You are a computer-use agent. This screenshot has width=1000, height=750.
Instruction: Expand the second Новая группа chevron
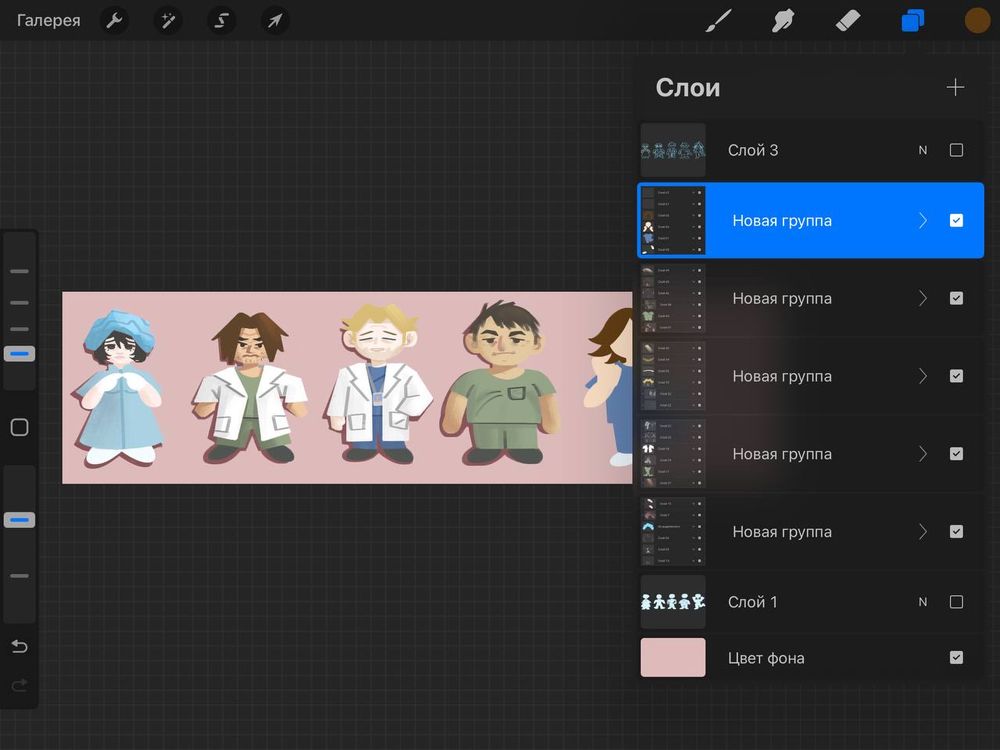(x=923, y=298)
